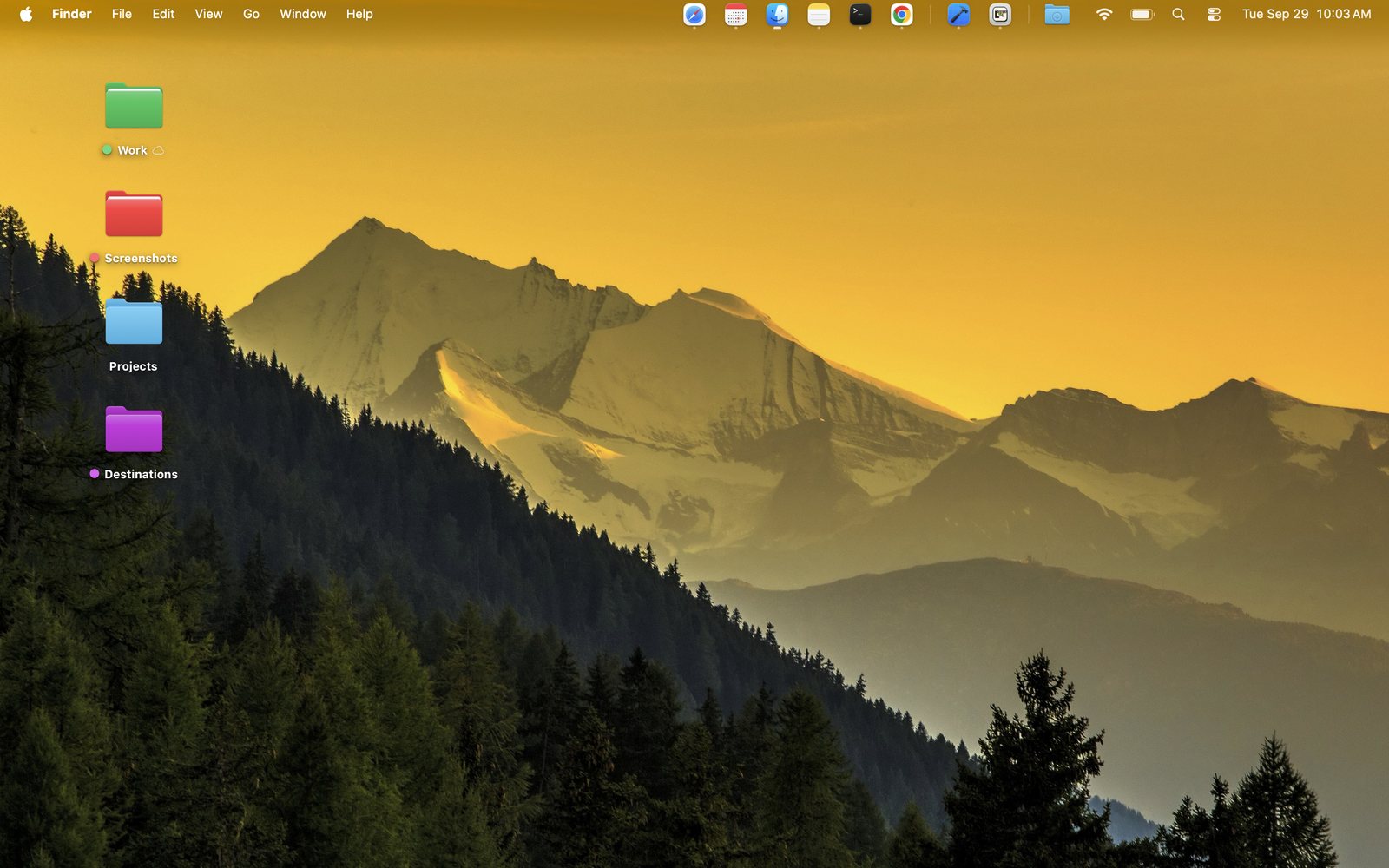Image resolution: width=1389 pixels, height=868 pixels.
Task: Open the Window menu
Action: pyautogui.click(x=303, y=14)
